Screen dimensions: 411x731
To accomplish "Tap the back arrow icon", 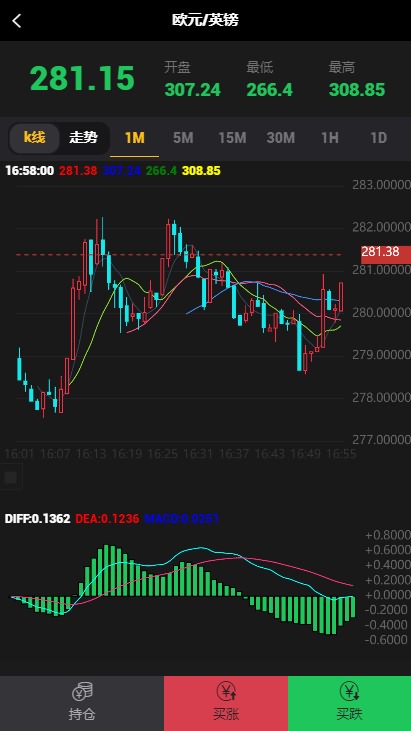I will [x=17, y=21].
